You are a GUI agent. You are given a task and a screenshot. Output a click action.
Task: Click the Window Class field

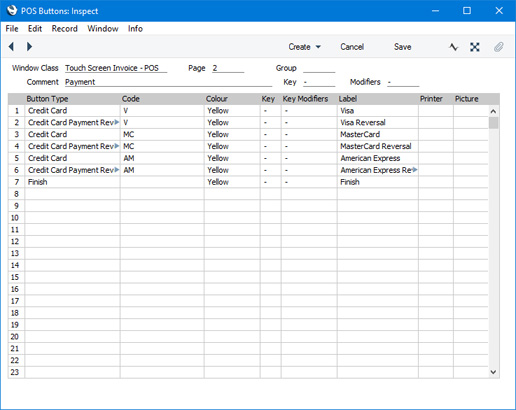coord(116,68)
